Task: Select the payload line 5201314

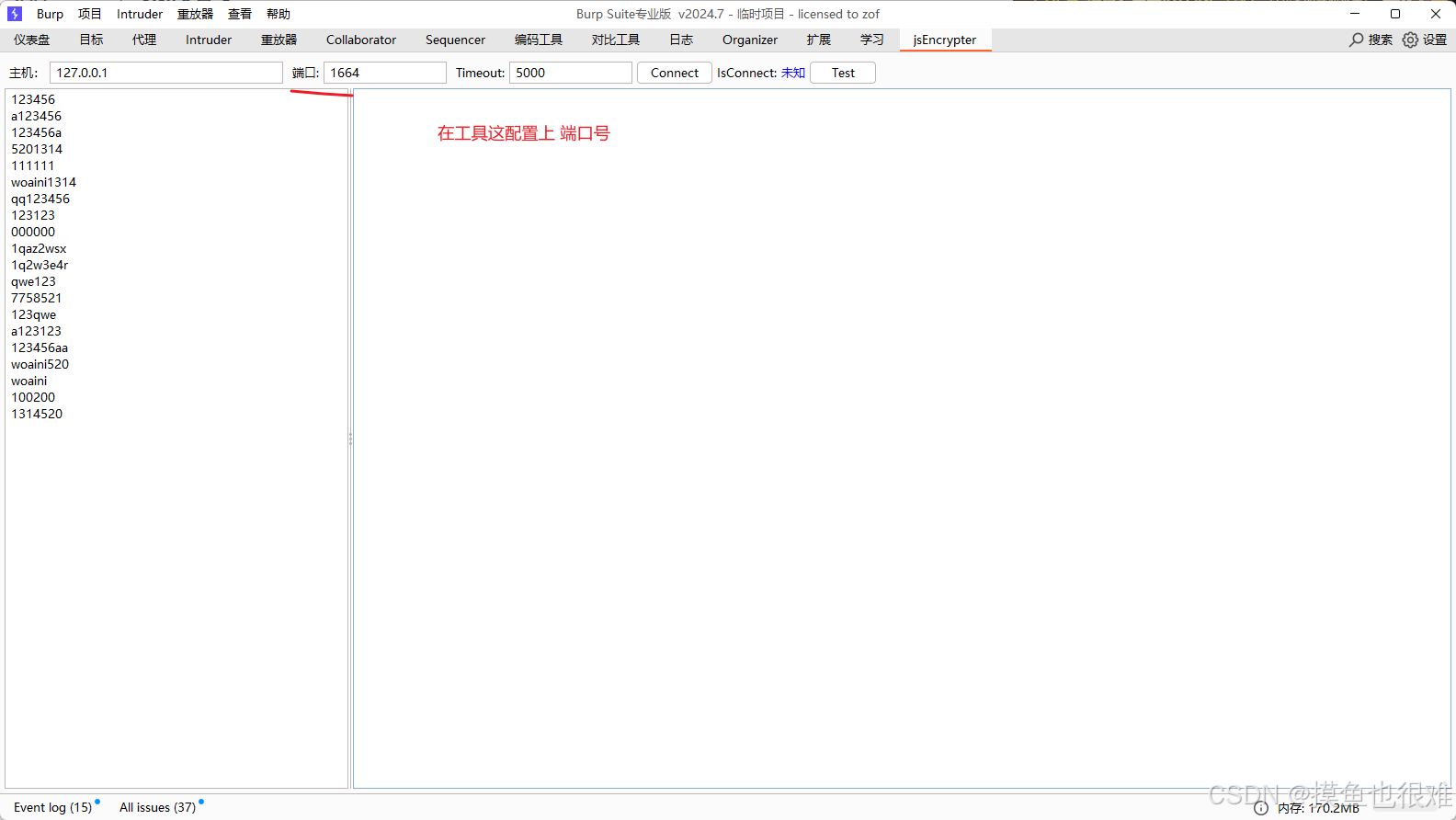Action: tap(37, 149)
